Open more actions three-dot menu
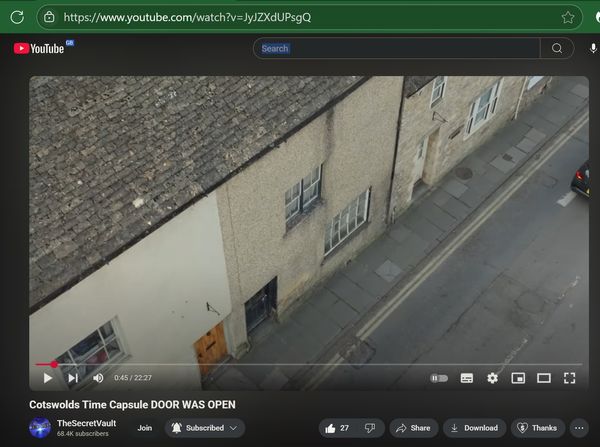This screenshot has width=600, height=447. coord(579,428)
